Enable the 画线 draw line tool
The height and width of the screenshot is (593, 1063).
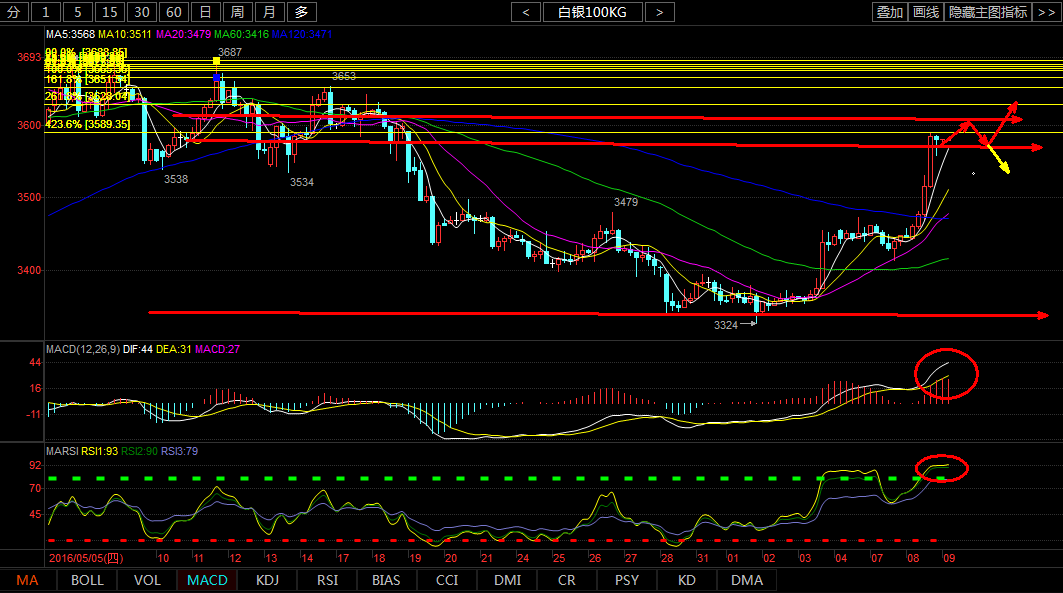pos(926,12)
